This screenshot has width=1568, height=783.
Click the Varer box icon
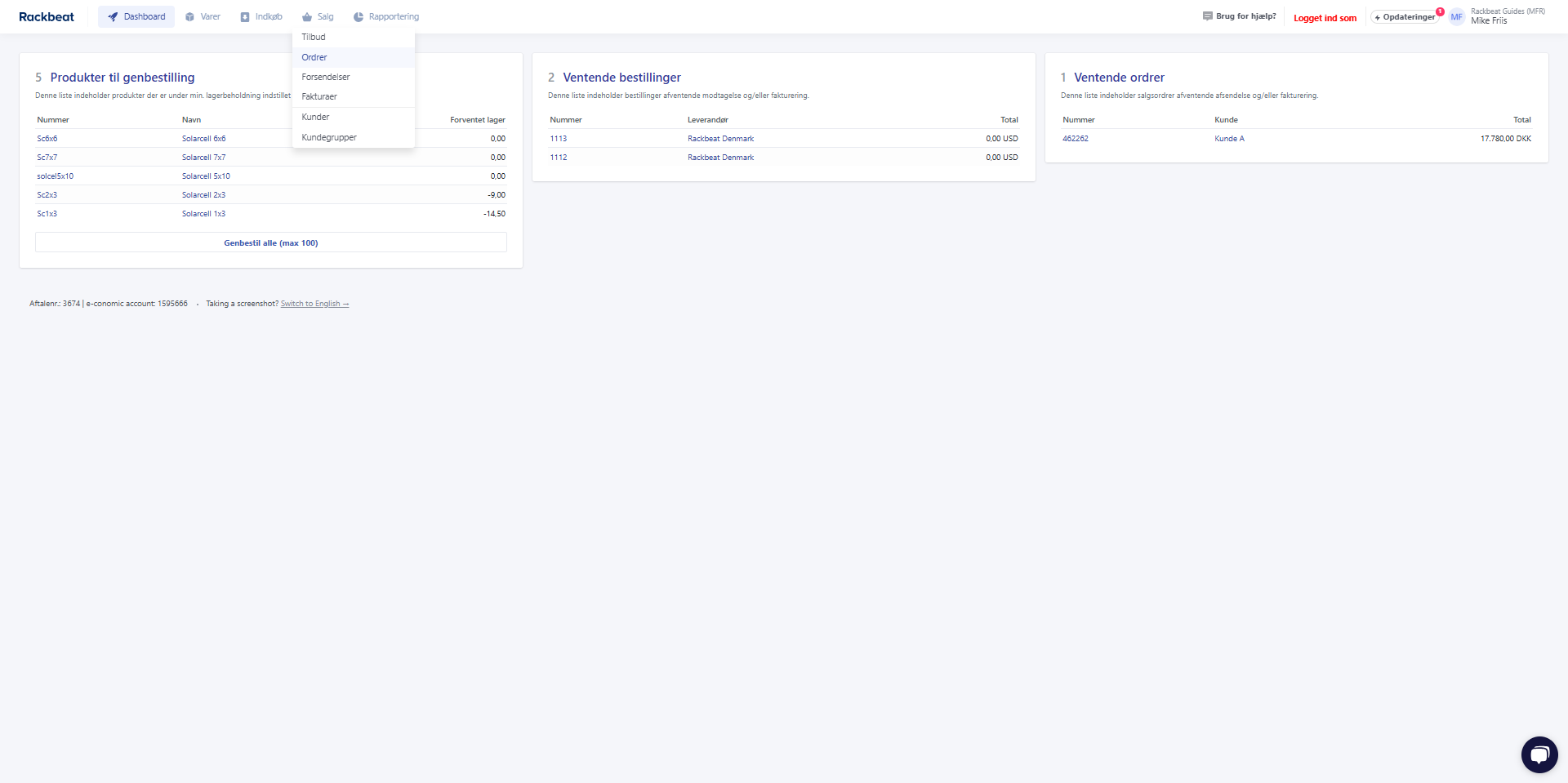(189, 17)
